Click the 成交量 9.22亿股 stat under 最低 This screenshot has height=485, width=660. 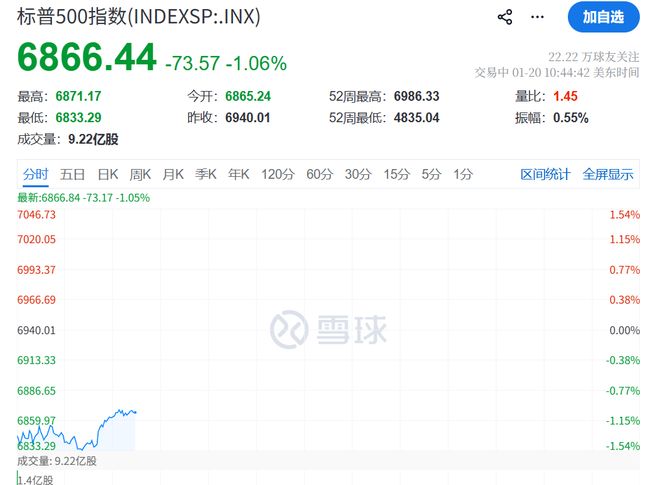coord(68,139)
